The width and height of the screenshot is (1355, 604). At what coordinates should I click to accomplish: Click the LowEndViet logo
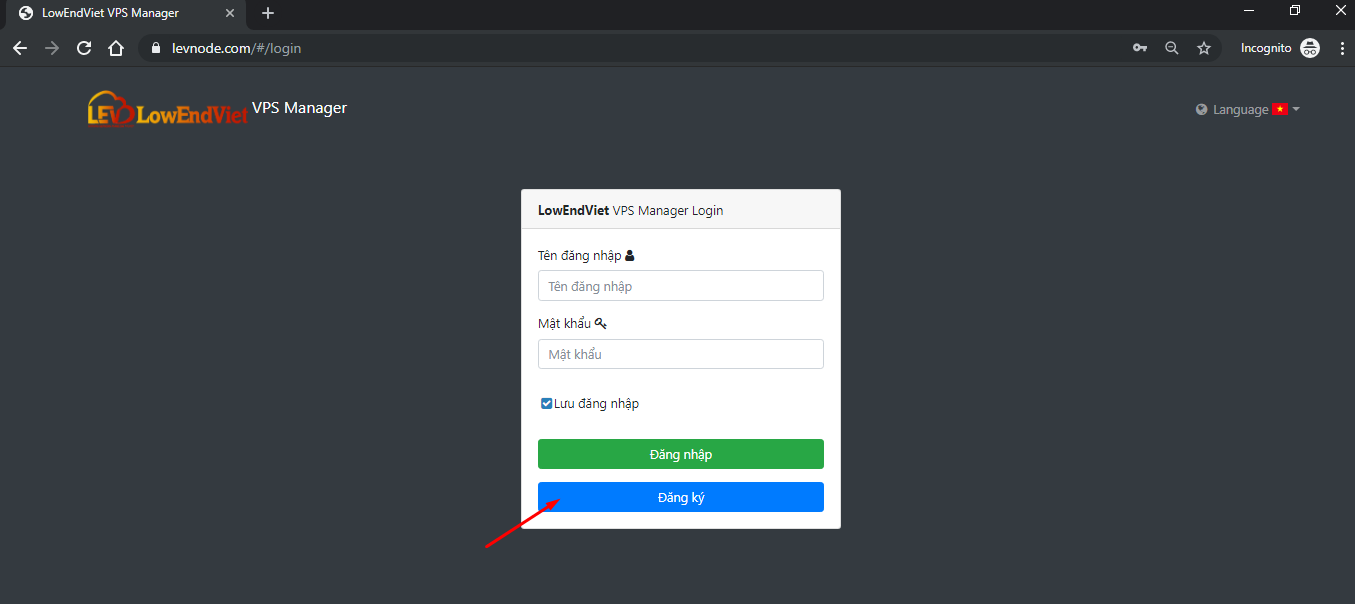tap(167, 110)
